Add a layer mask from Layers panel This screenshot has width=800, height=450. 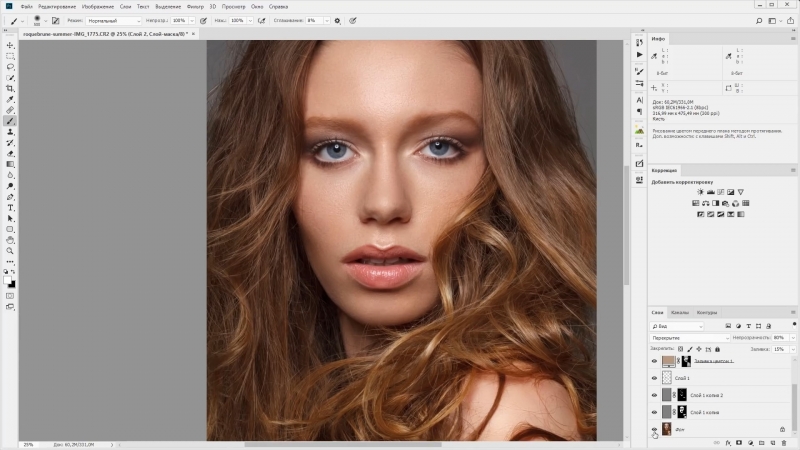(739, 442)
